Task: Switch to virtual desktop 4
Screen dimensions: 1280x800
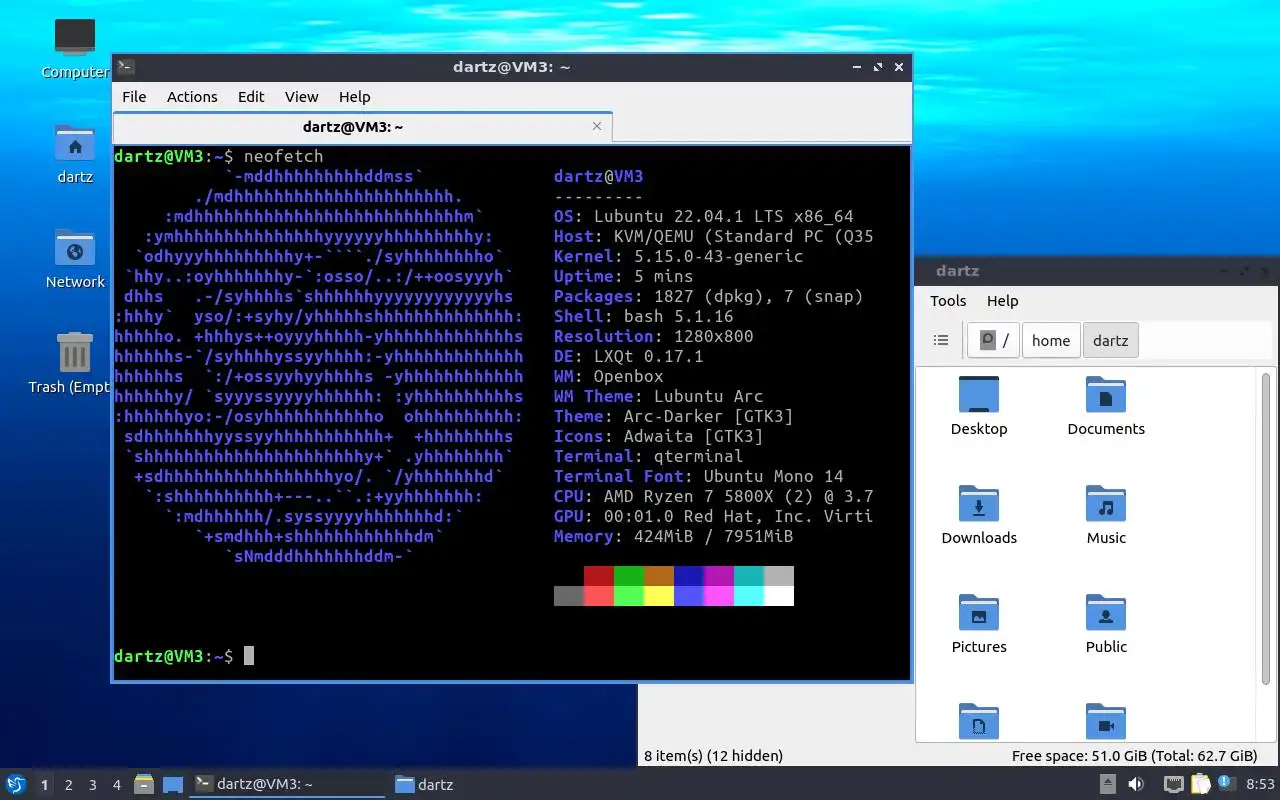Action: 116,785
